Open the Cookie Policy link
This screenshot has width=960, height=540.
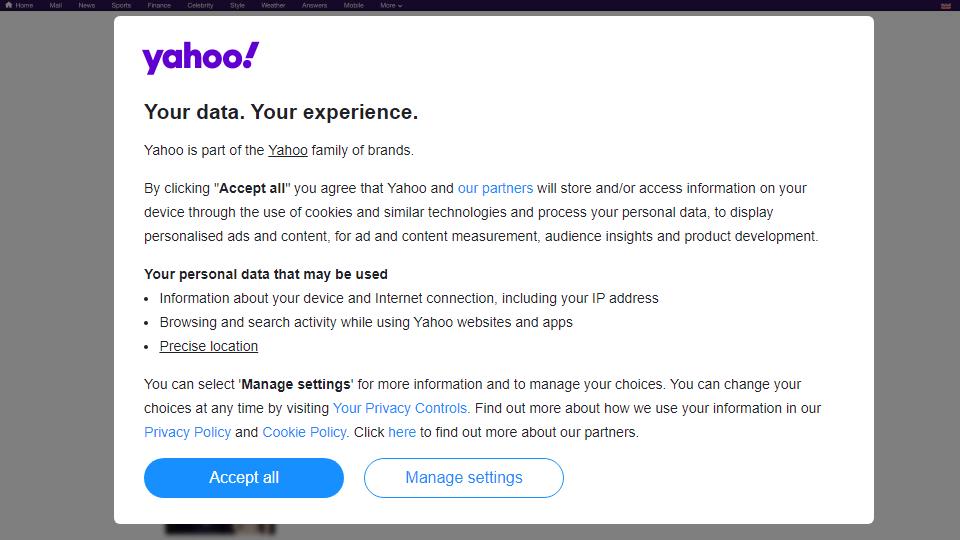tap(304, 432)
